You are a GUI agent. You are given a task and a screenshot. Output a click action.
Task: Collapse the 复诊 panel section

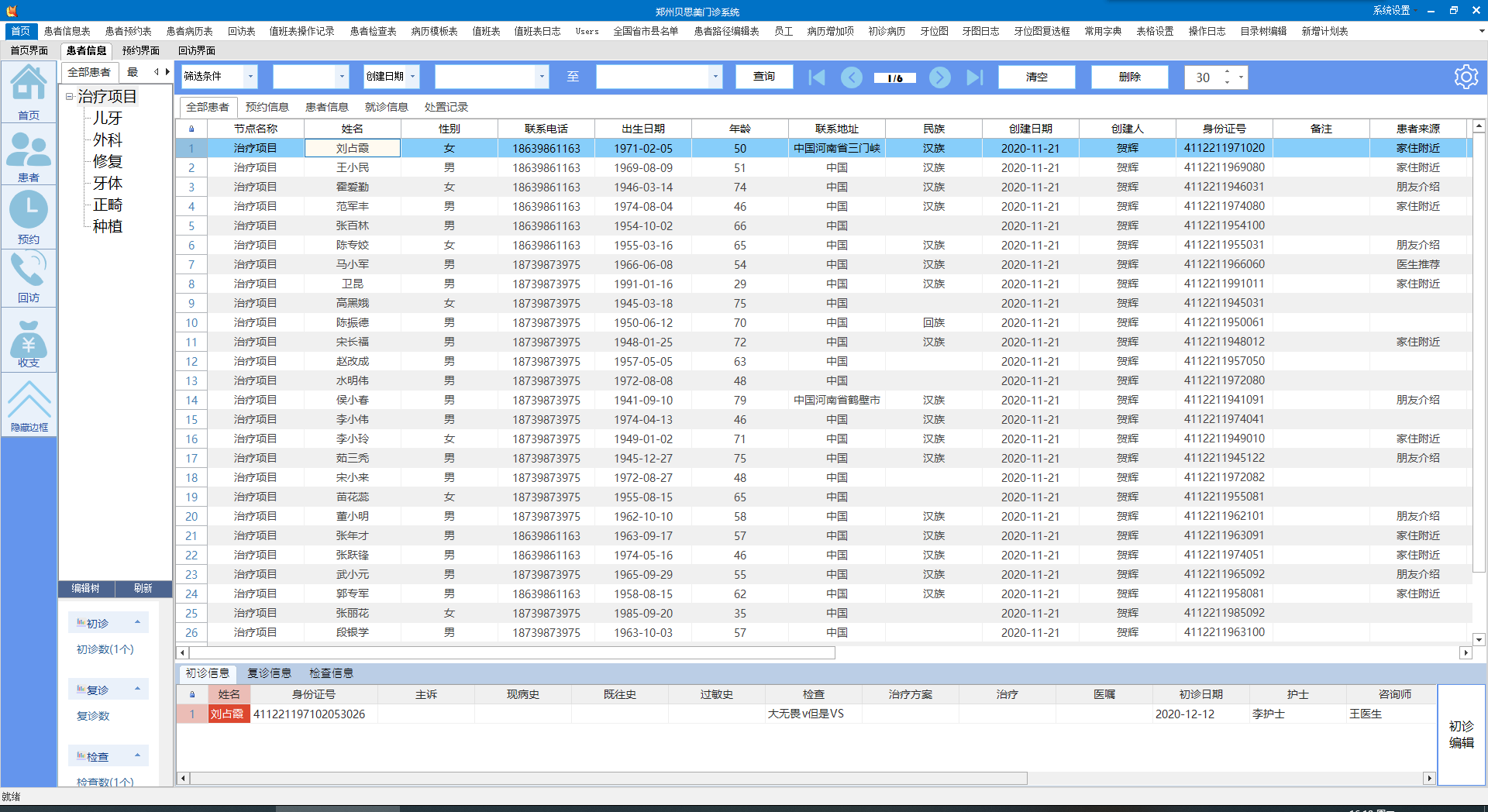[137, 689]
